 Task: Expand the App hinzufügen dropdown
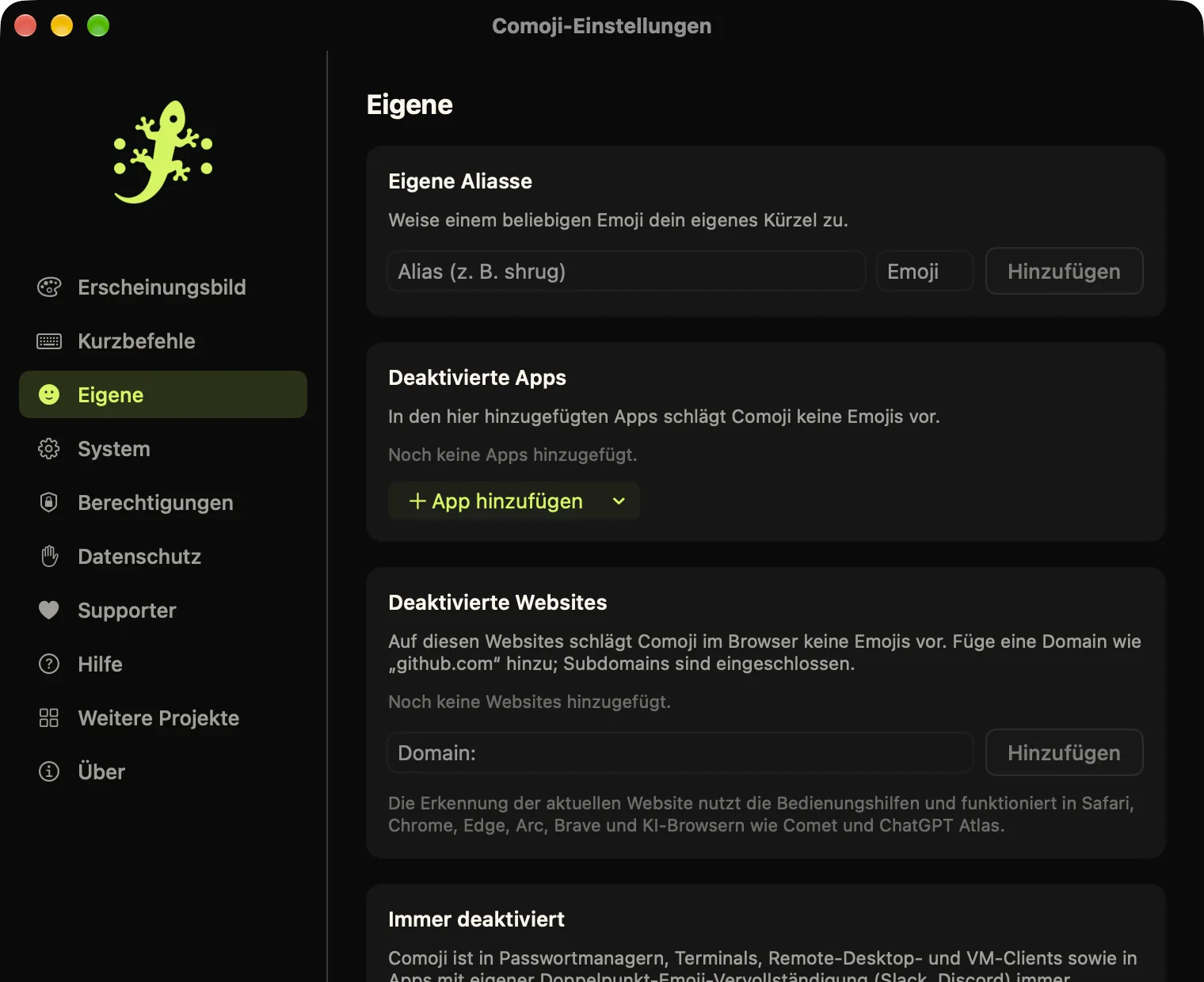coord(514,501)
